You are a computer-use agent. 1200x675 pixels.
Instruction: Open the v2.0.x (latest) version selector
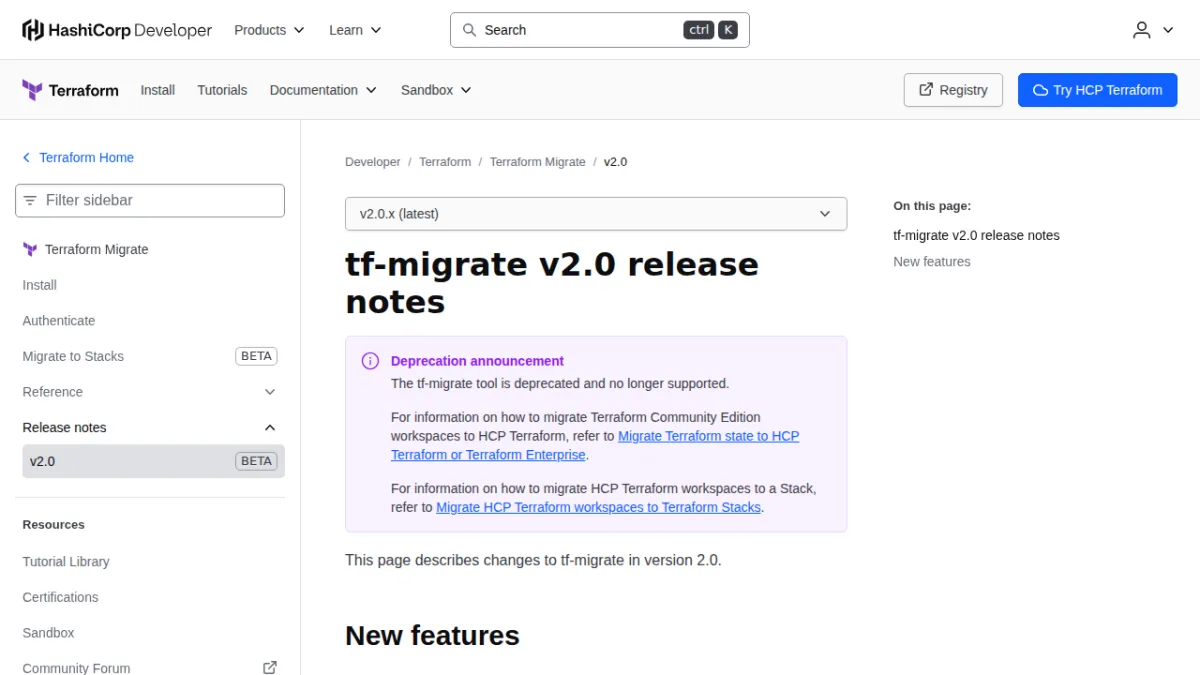coord(596,214)
